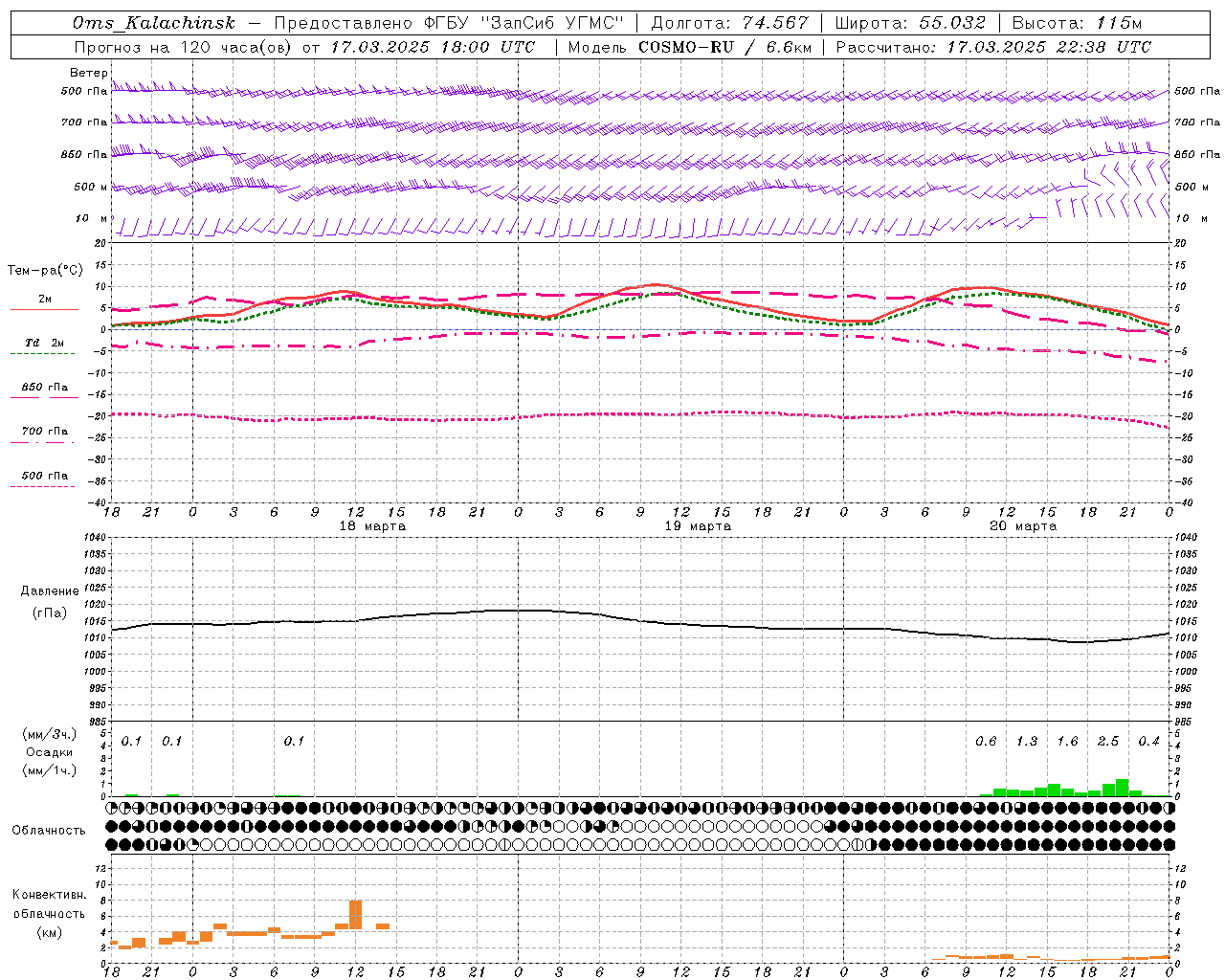
Task: Click the 0.6 precipitation amount value
Action: tap(986, 742)
